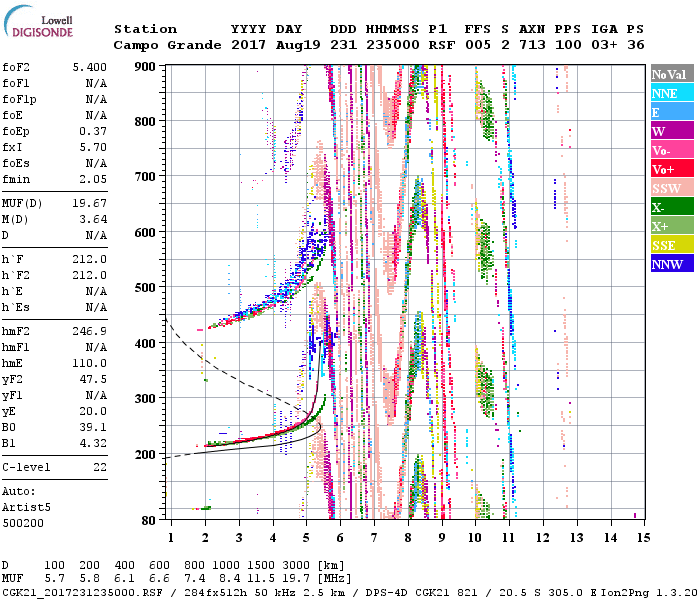Viewport: 700px width, 600px height.
Task: Select the 500 km height axis label
Action: (145, 288)
